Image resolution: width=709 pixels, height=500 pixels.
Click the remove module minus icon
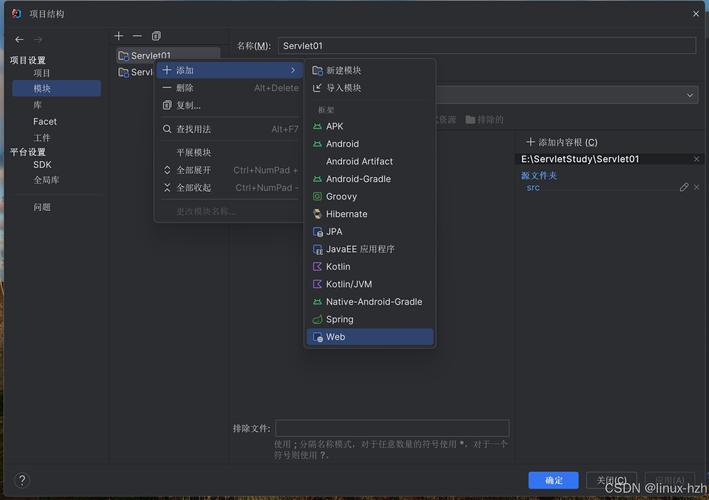click(x=137, y=36)
